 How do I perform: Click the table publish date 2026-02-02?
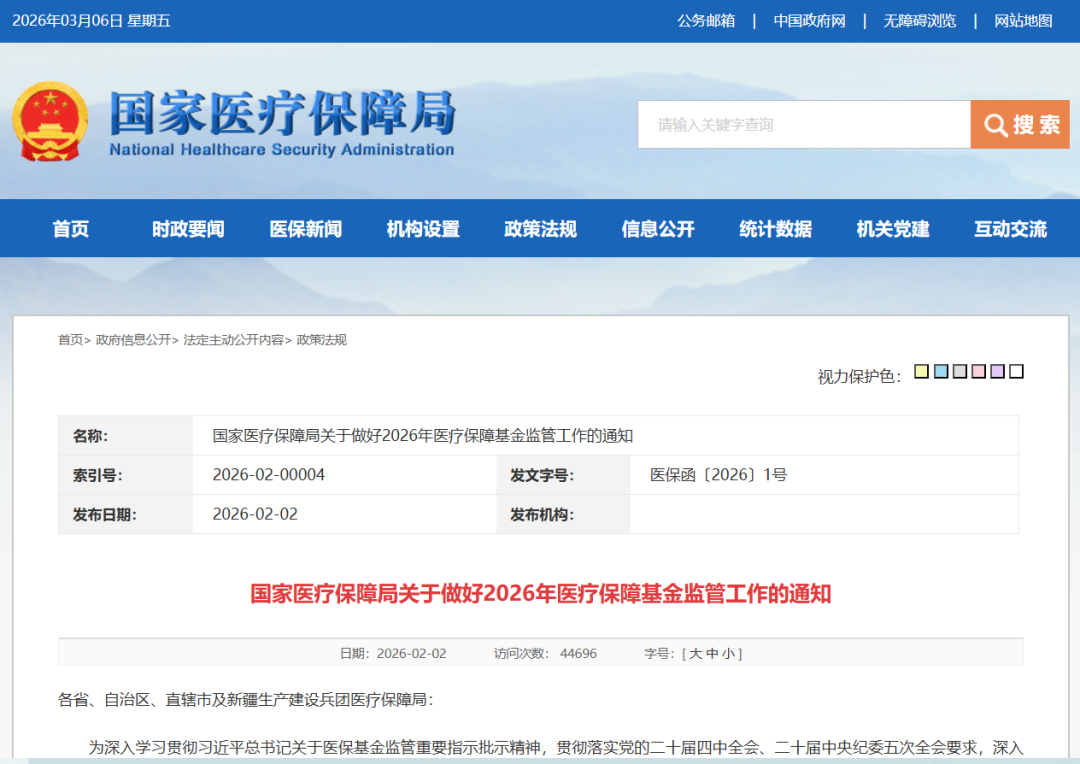[255, 514]
